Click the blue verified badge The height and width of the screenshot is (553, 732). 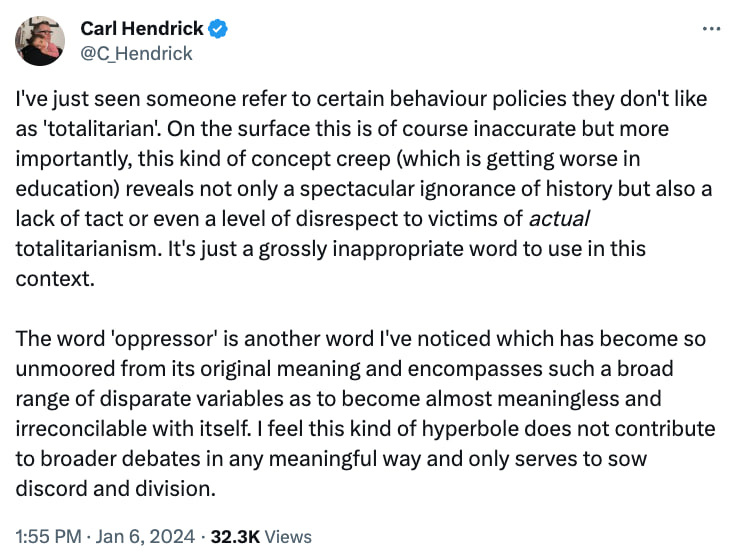tap(219, 30)
